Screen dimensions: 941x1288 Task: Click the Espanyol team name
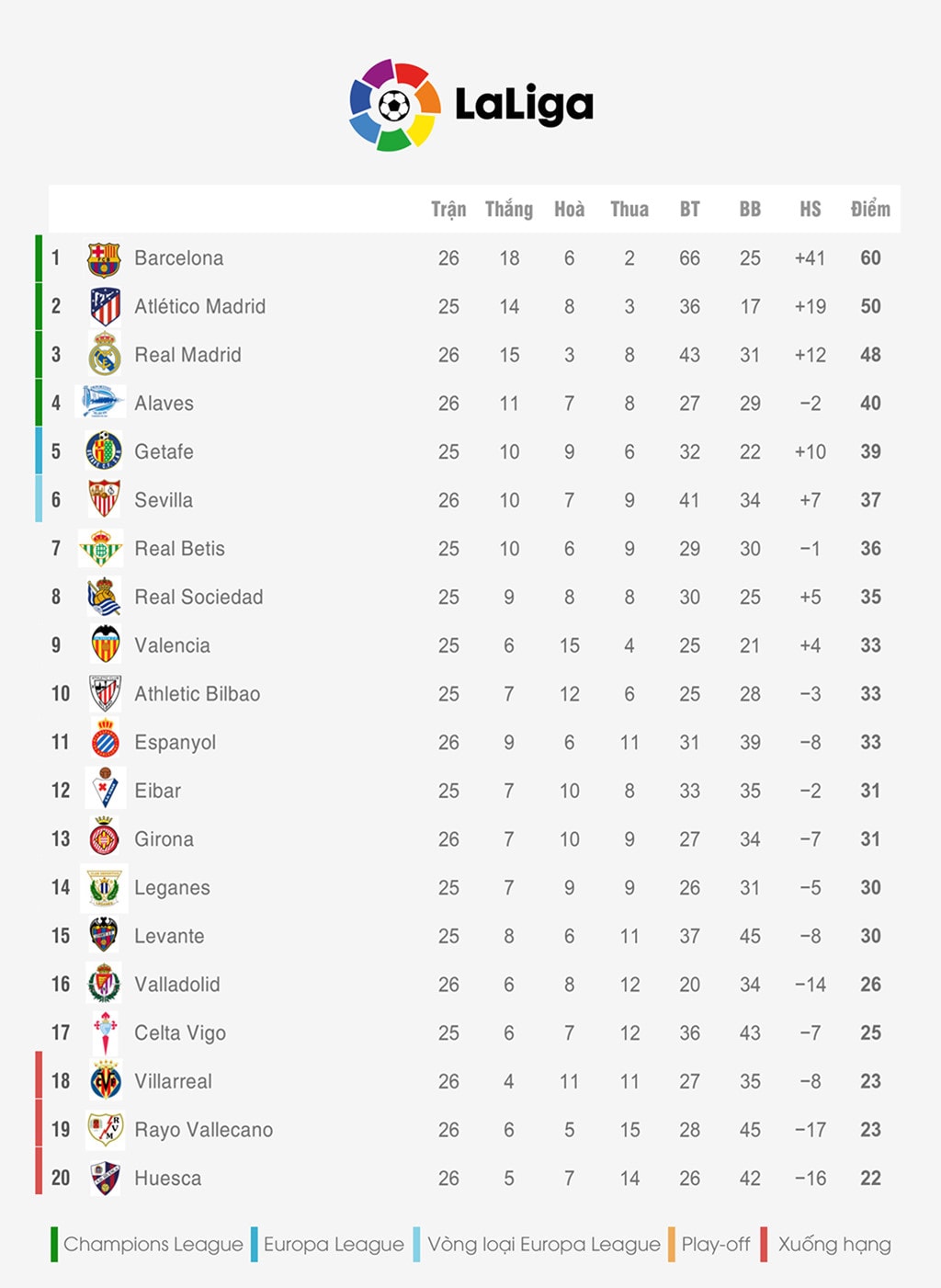pyautogui.click(x=175, y=743)
